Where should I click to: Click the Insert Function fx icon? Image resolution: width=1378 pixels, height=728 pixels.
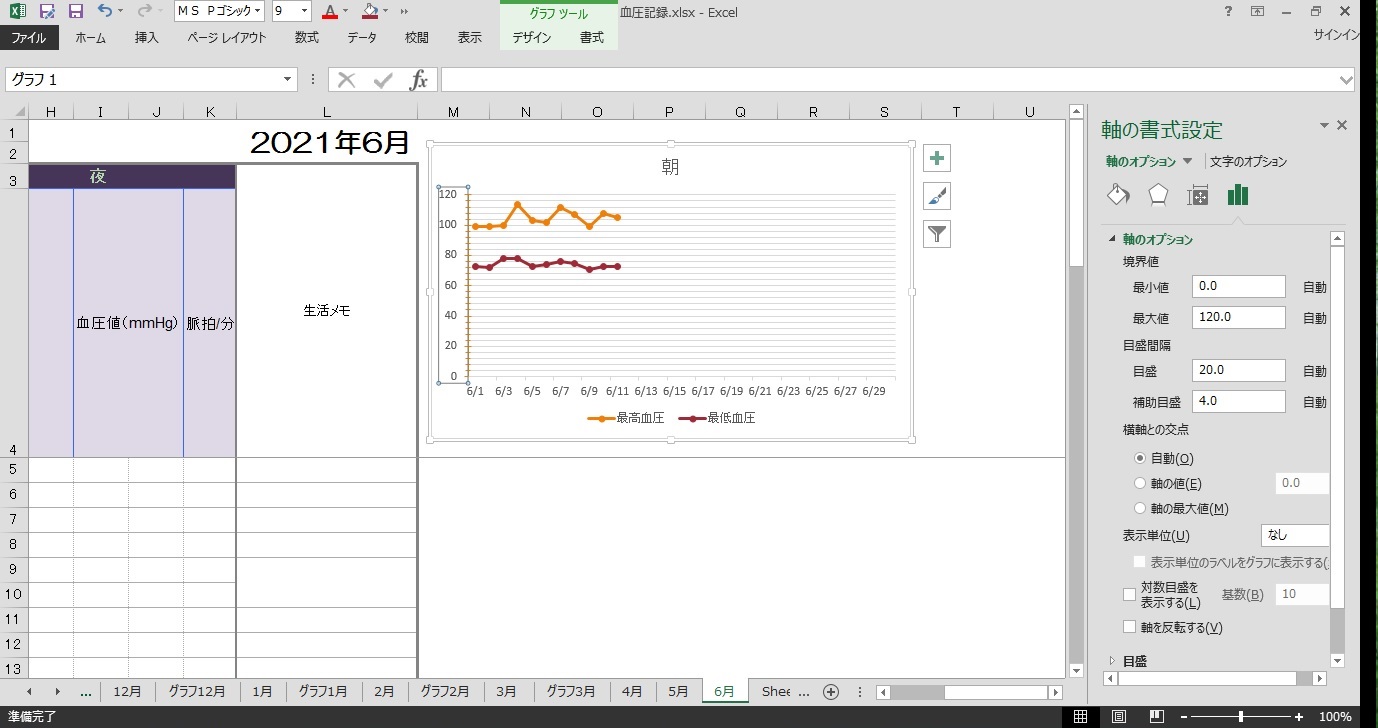coord(419,80)
